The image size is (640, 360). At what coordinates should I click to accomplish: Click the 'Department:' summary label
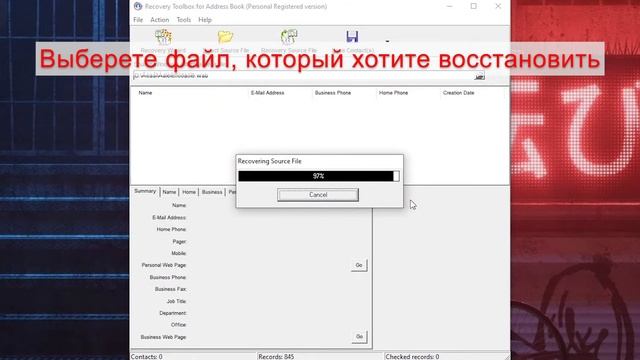173,313
